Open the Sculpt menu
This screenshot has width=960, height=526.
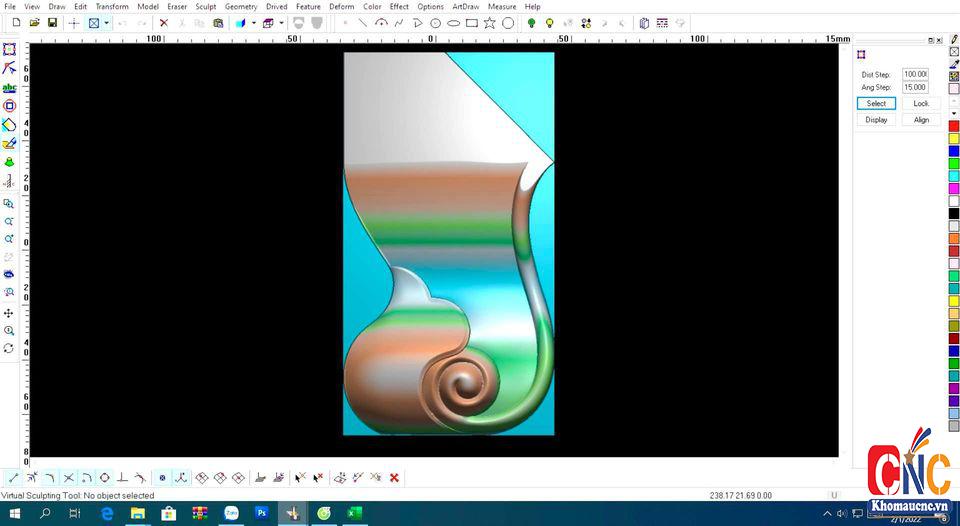pyautogui.click(x=205, y=7)
